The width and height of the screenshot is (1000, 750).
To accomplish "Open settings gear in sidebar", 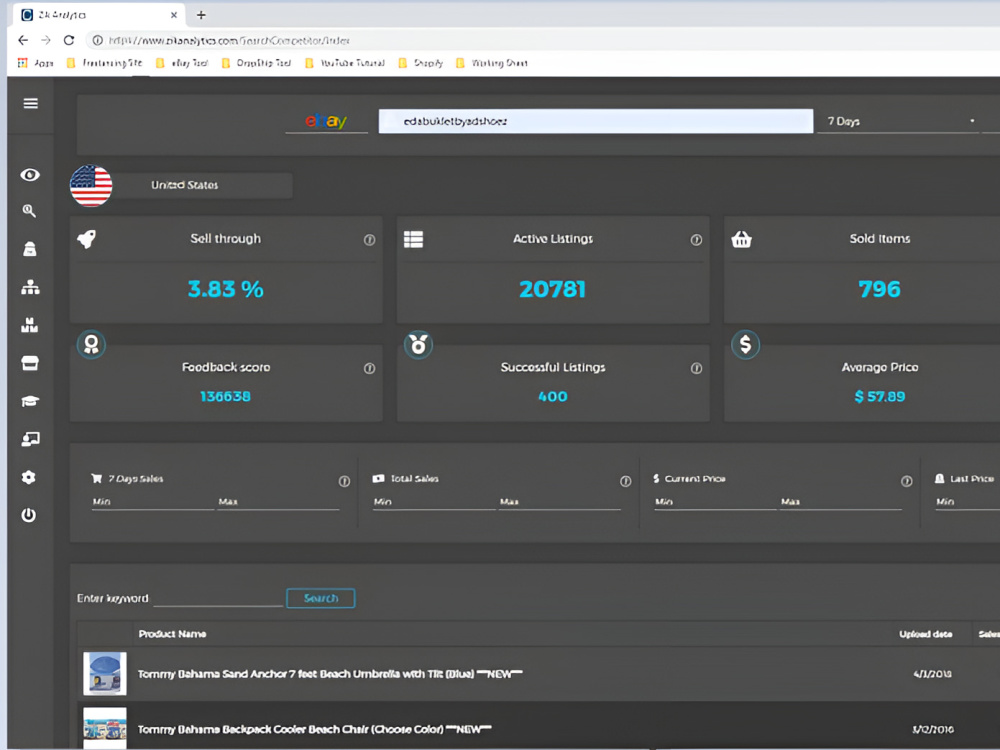I will click(29, 477).
